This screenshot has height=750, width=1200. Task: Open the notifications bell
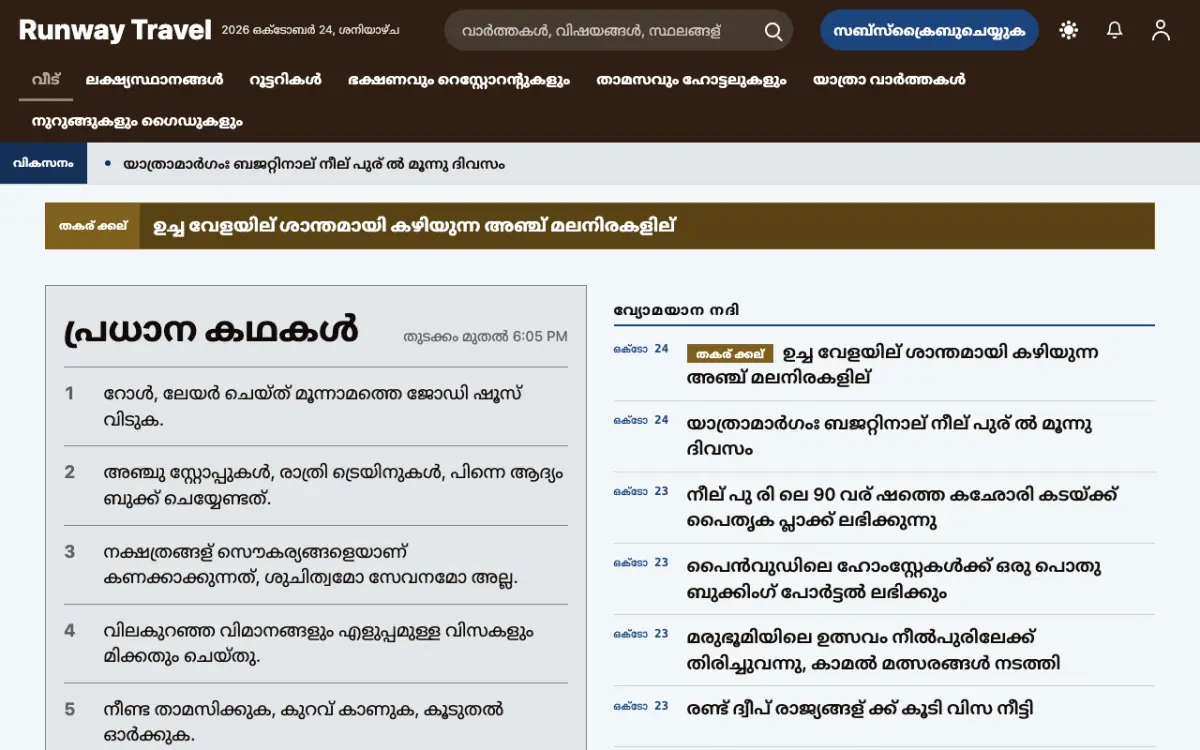pyautogui.click(x=1115, y=30)
